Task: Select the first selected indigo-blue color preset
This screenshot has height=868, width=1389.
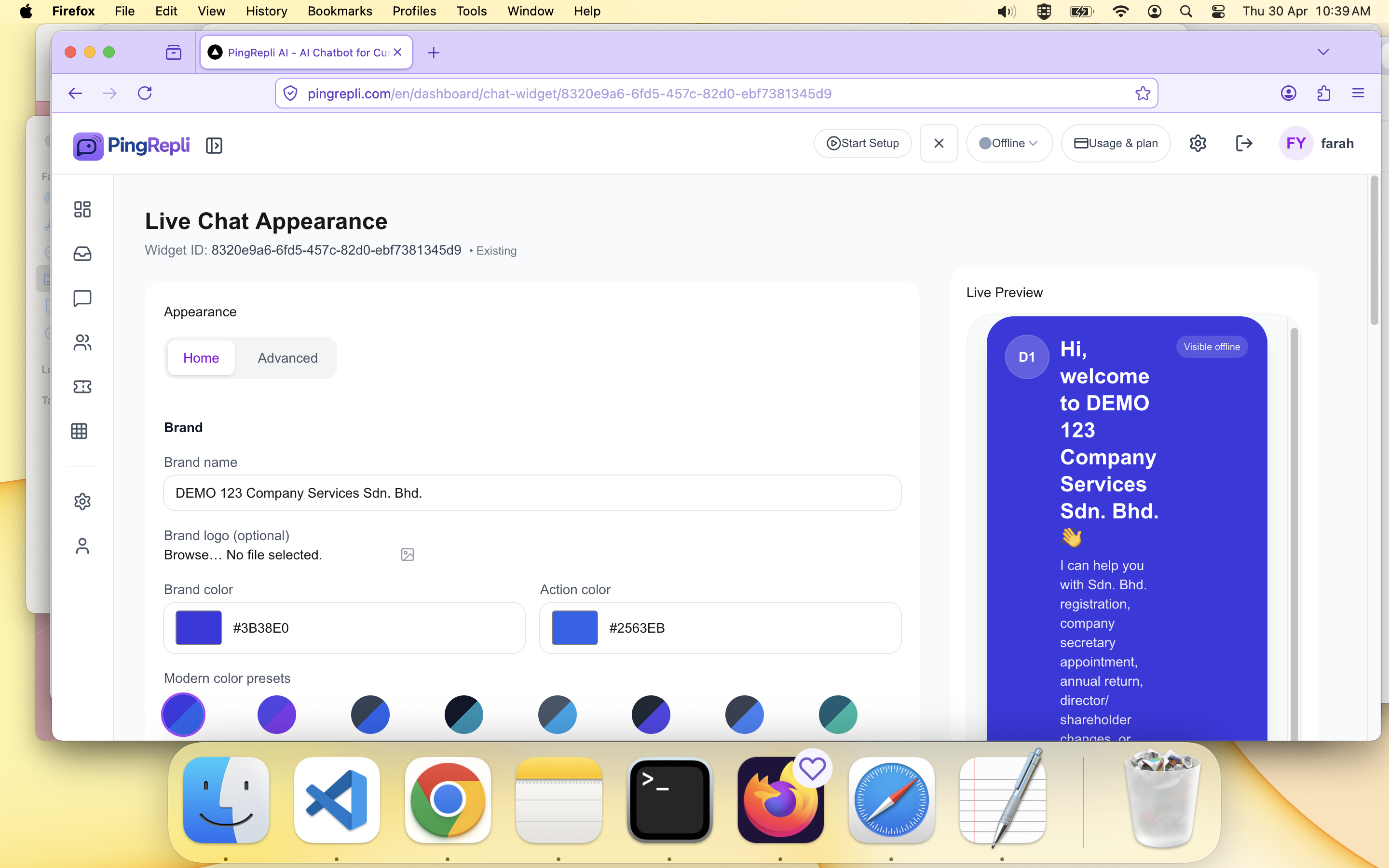Action: pyautogui.click(x=183, y=714)
